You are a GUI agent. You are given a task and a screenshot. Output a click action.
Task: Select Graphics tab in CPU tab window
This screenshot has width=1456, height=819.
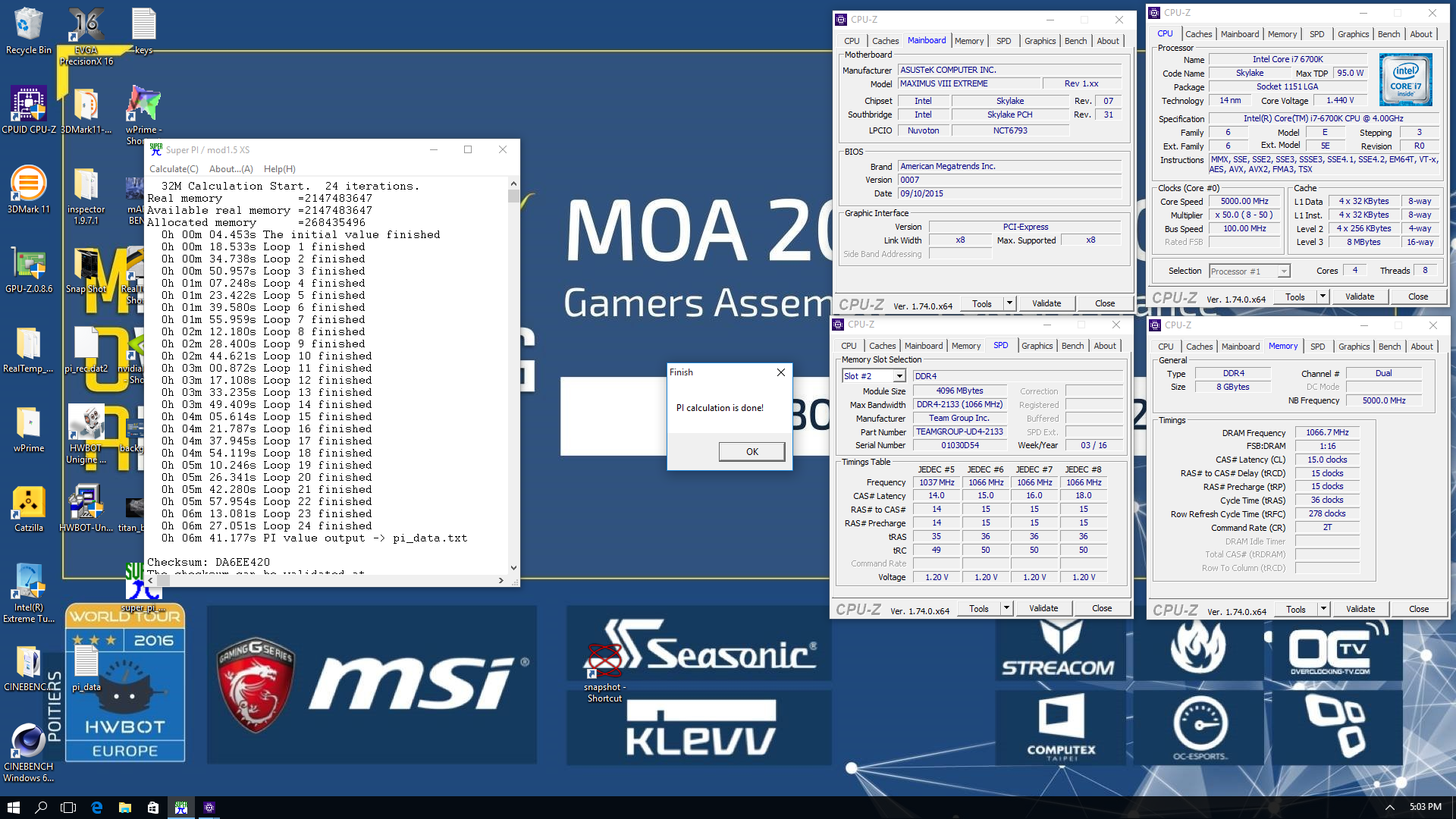tap(1353, 34)
